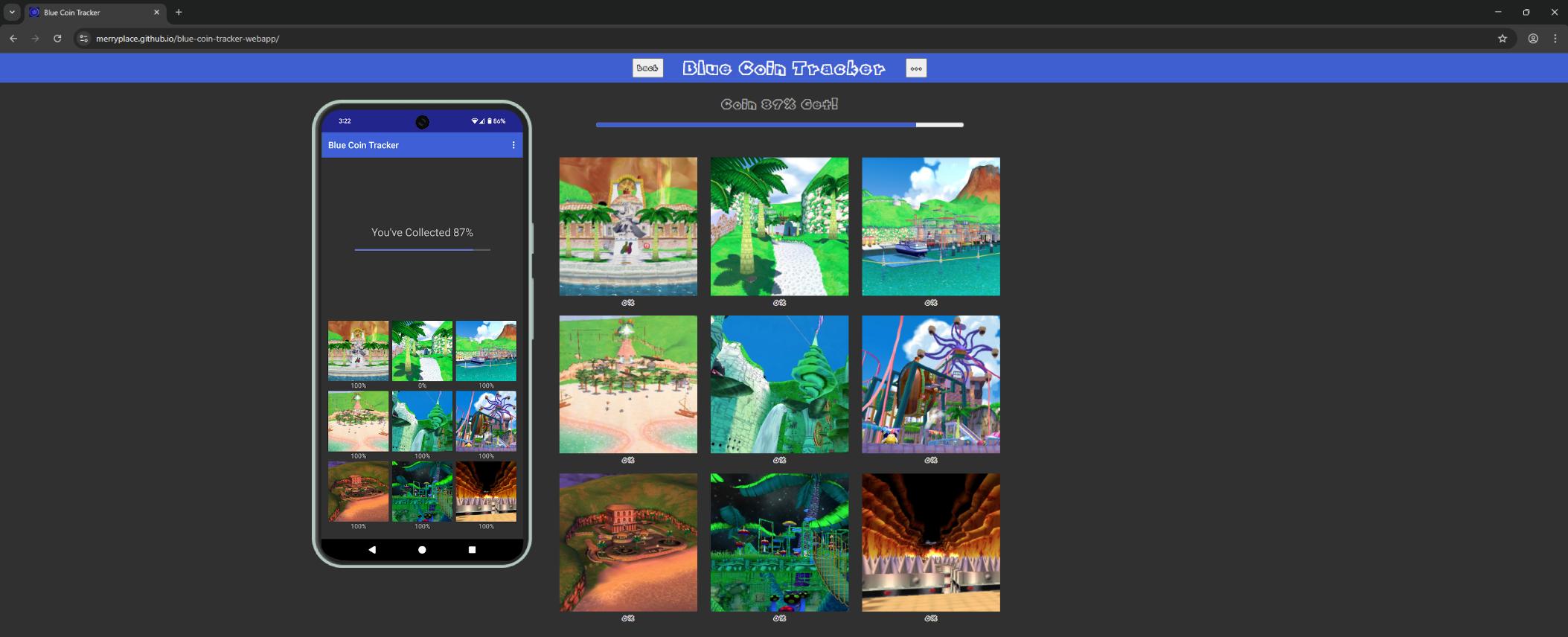Expand the tab search dropdown
This screenshot has width=1568, height=637.
pyautogui.click(x=12, y=13)
